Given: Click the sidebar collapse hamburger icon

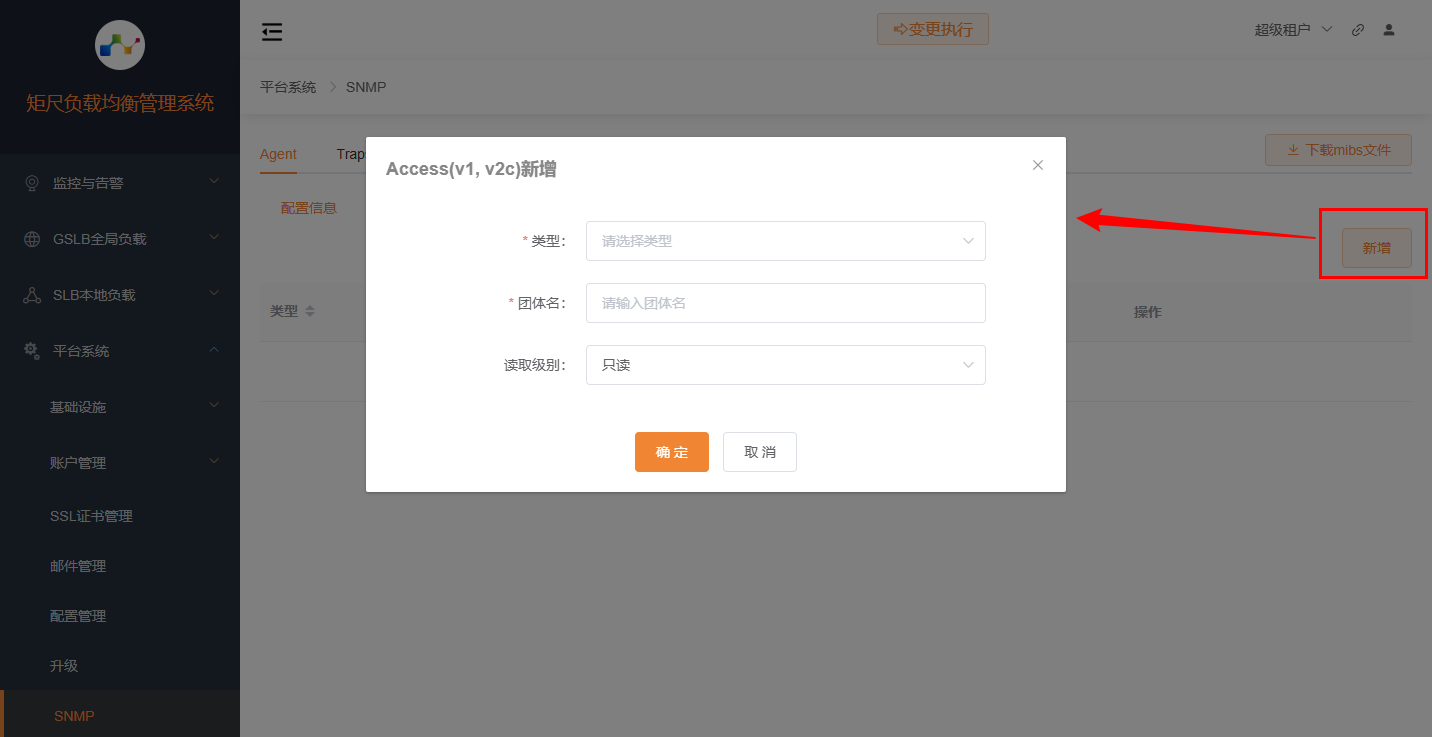Looking at the screenshot, I should [x=271, y=31].
